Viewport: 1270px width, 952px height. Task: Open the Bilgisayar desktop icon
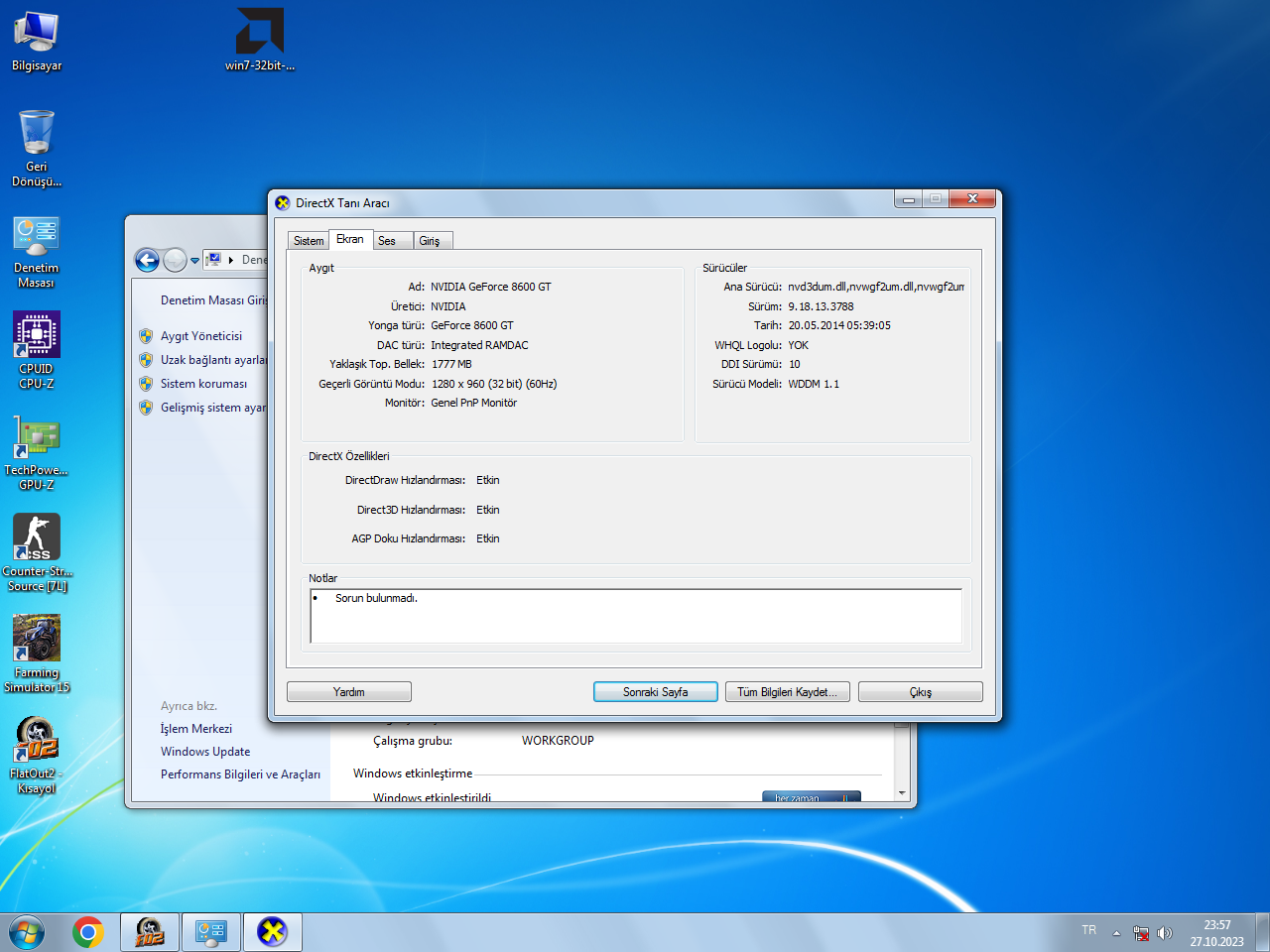(37, 41)
